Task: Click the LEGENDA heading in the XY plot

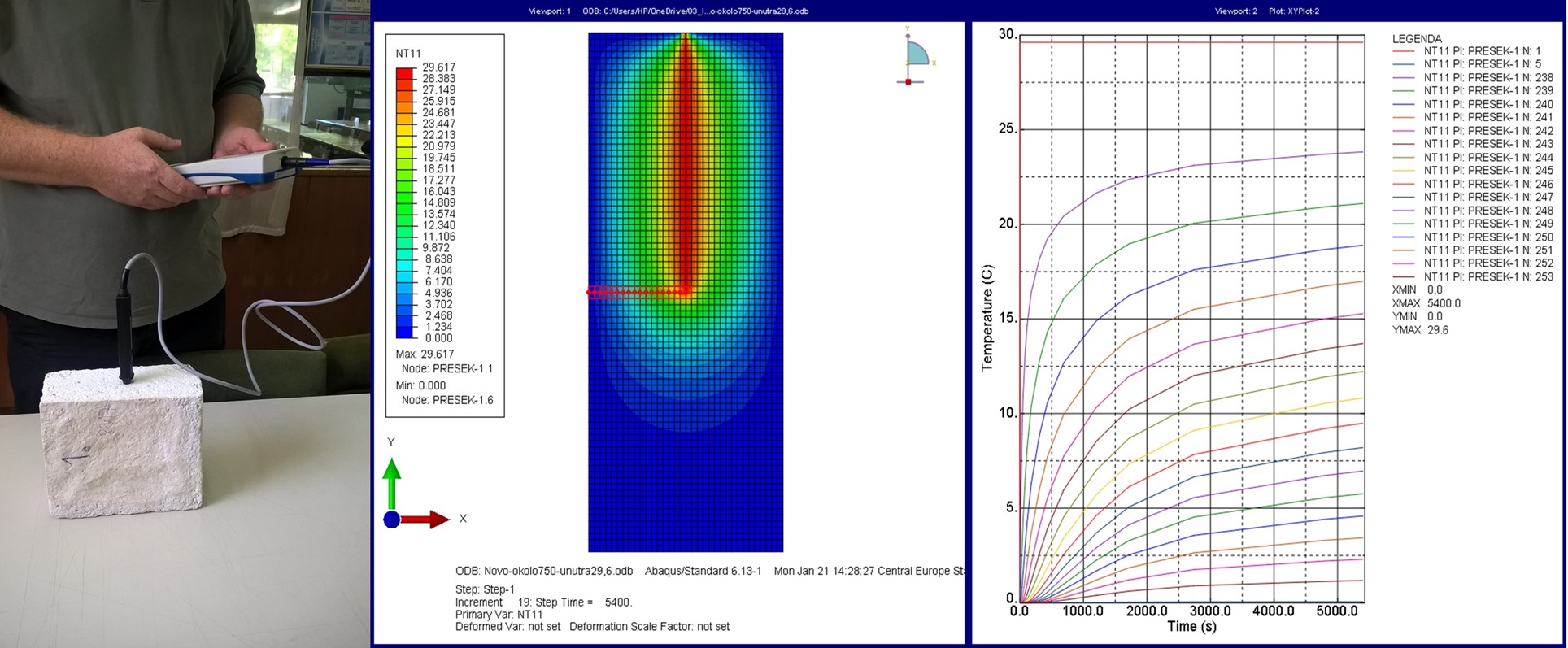Action: point(1417,38)
